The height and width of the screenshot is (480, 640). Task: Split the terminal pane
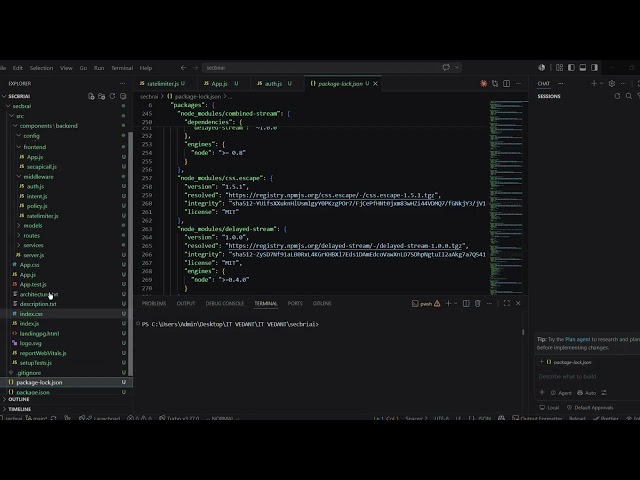coord(466,303)
